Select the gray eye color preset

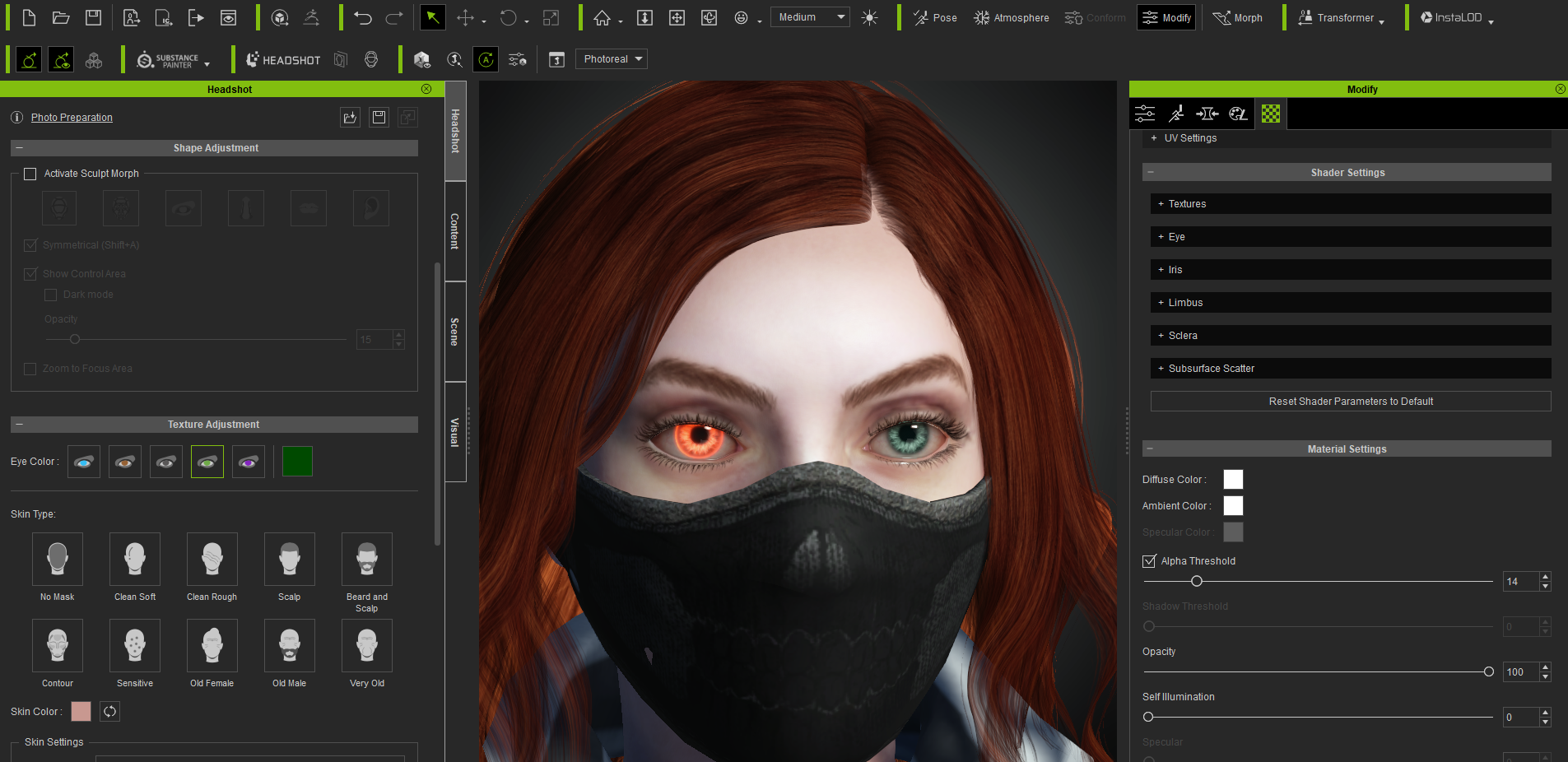166,462
